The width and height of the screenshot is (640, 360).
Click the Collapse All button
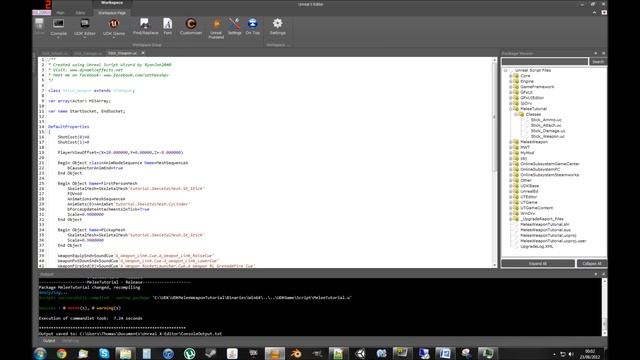(591, 264)
